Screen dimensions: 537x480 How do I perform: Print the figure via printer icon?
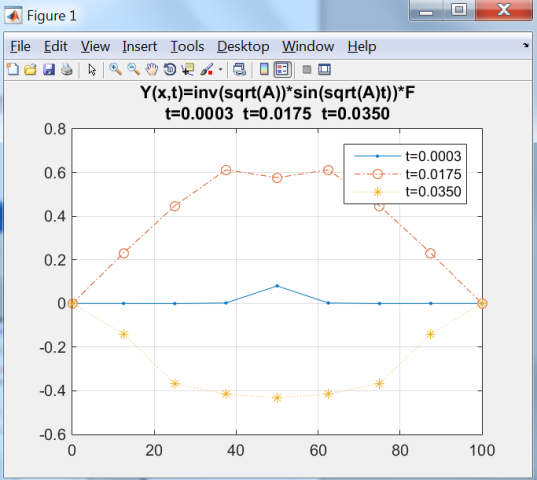pos(67,70)
